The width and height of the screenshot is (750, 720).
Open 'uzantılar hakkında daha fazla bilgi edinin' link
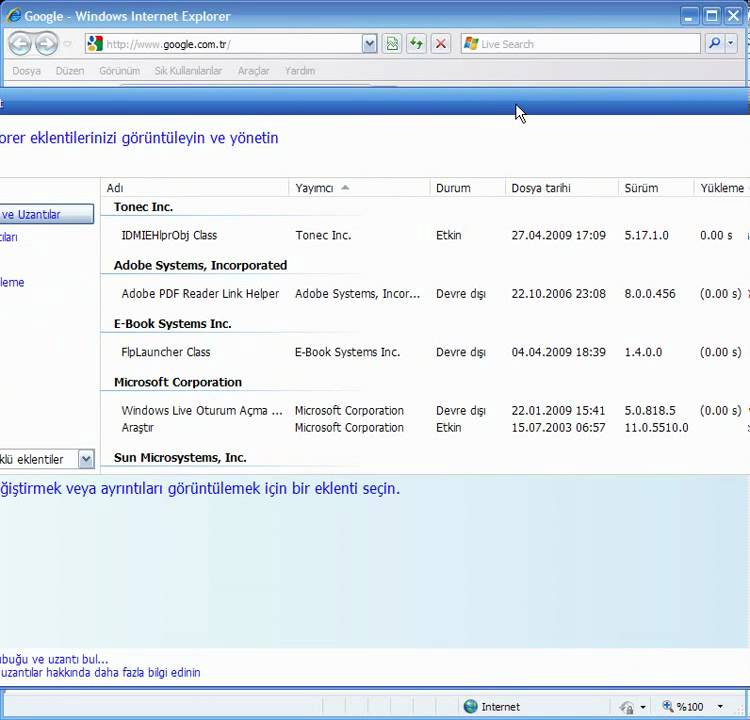tap(100, 673)
